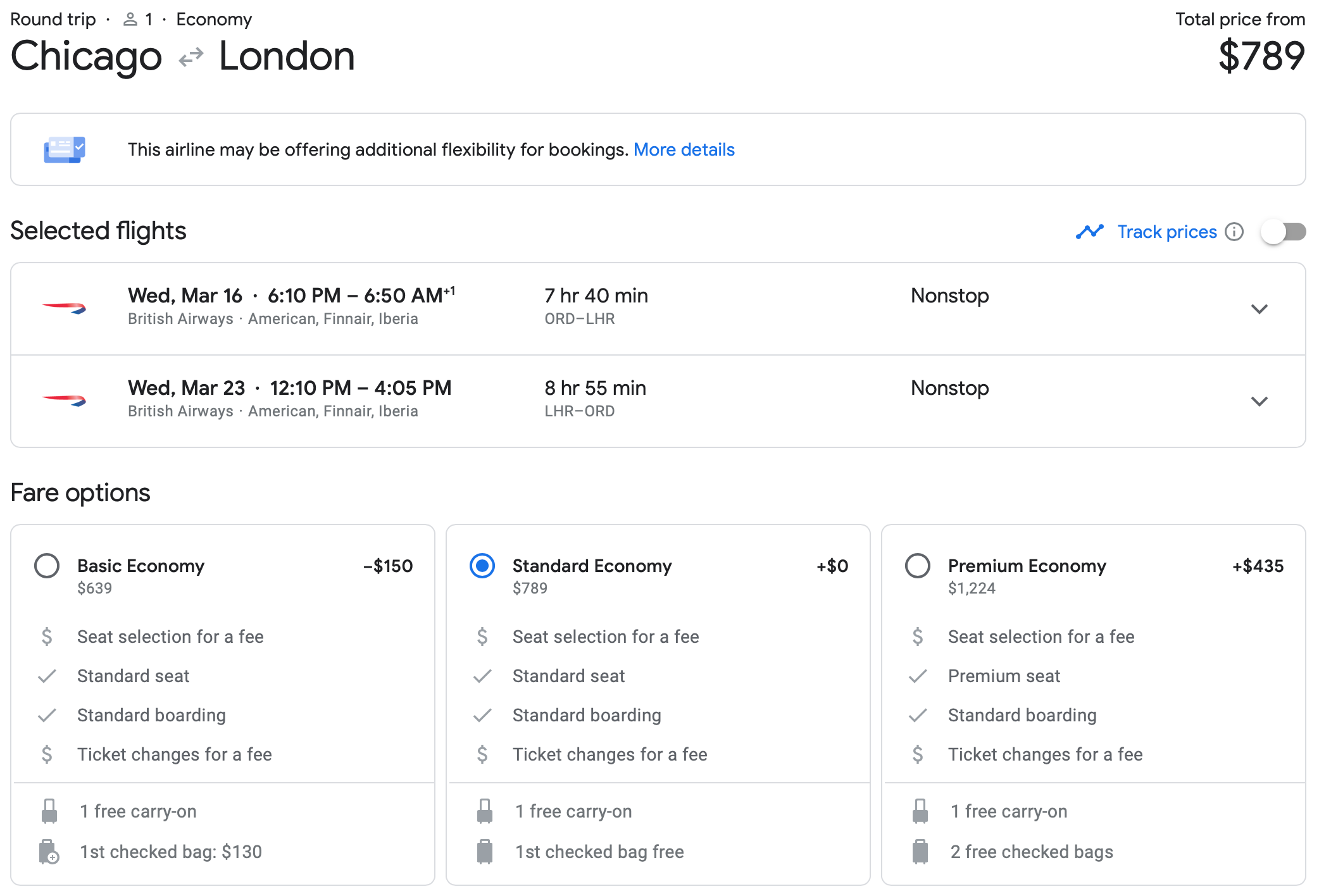Click the Premium seat feature text
Screen dimensions: 1319x896
click(1004, 676)
